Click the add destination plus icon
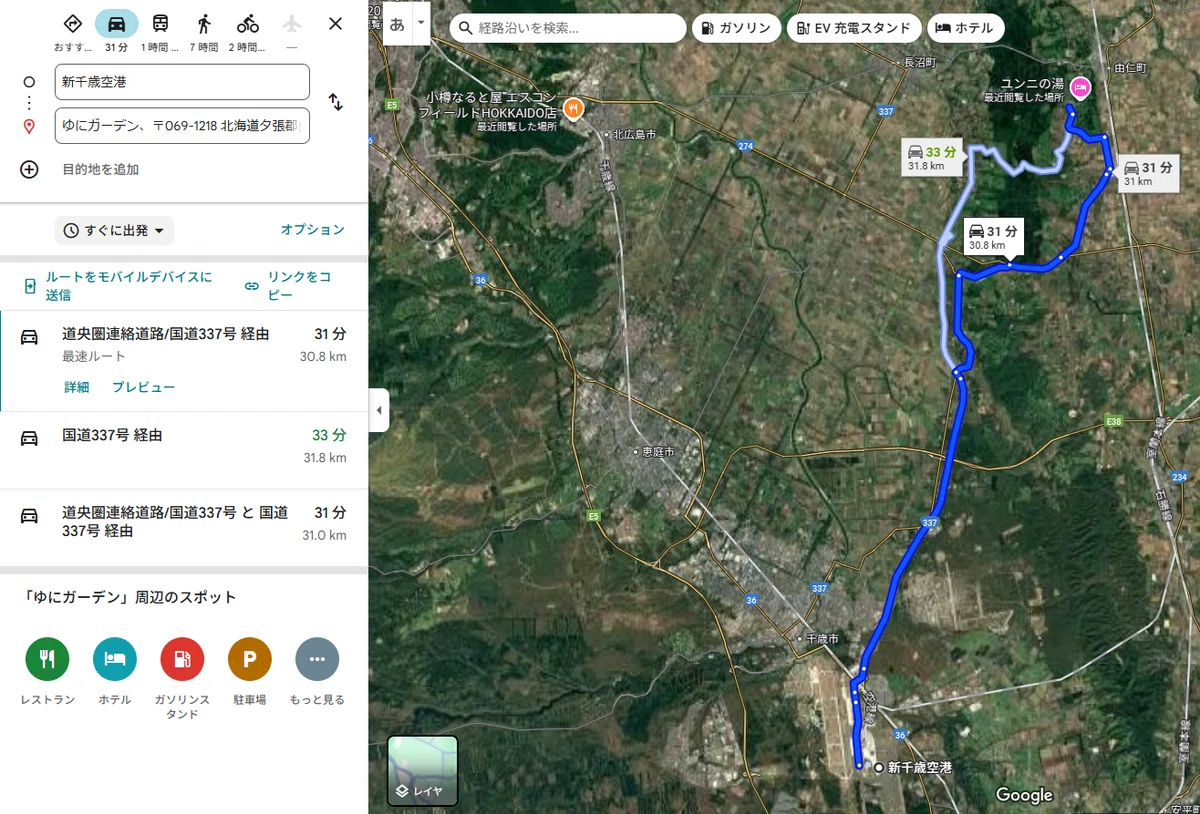Screen dimensions: 1200x814 point(29,169)
